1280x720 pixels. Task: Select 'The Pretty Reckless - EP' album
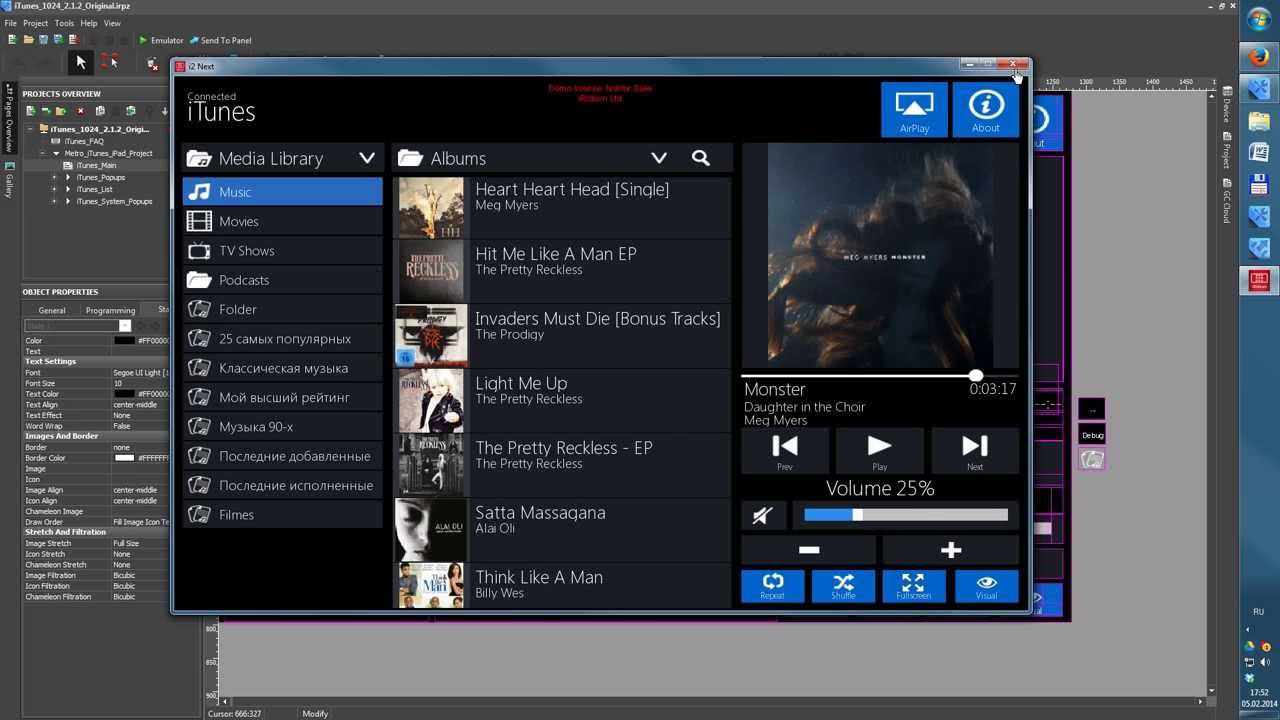pyautogui.click(x=563, y=465)
